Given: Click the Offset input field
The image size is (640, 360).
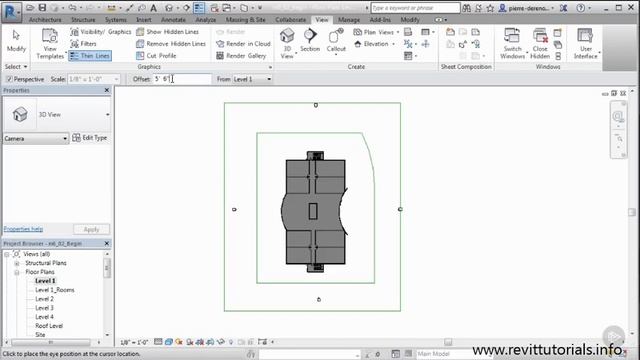Looking at the screenshot, I should [182, 79].
